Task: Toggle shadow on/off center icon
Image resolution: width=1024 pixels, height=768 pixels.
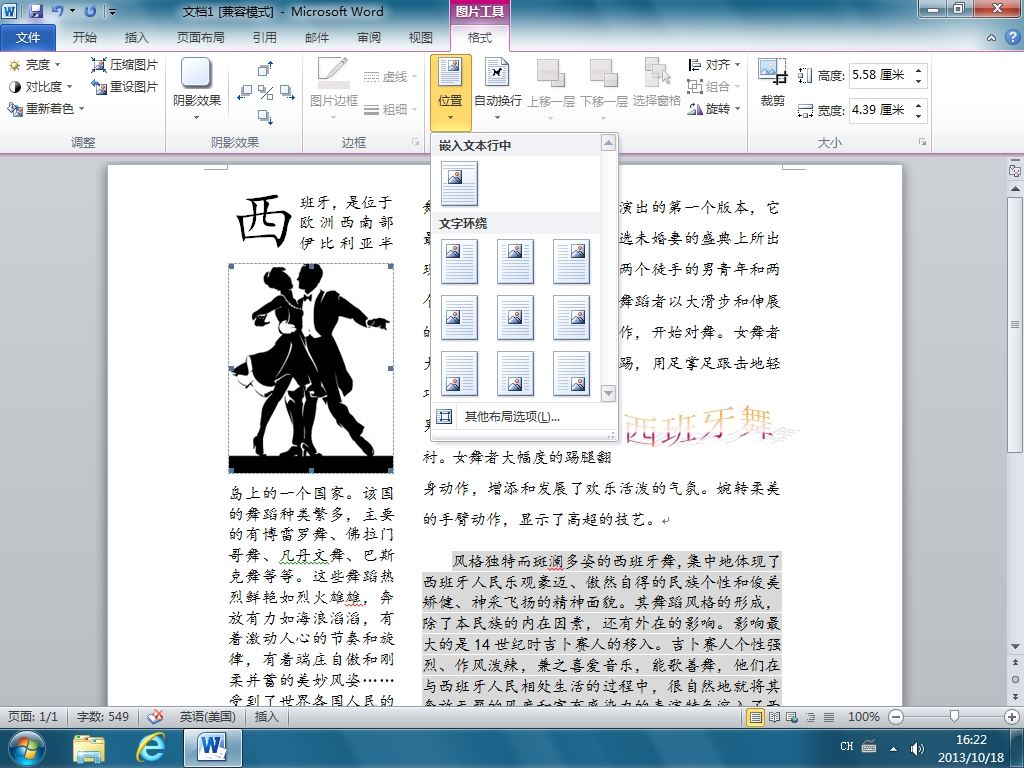Action: pos(265,92)
